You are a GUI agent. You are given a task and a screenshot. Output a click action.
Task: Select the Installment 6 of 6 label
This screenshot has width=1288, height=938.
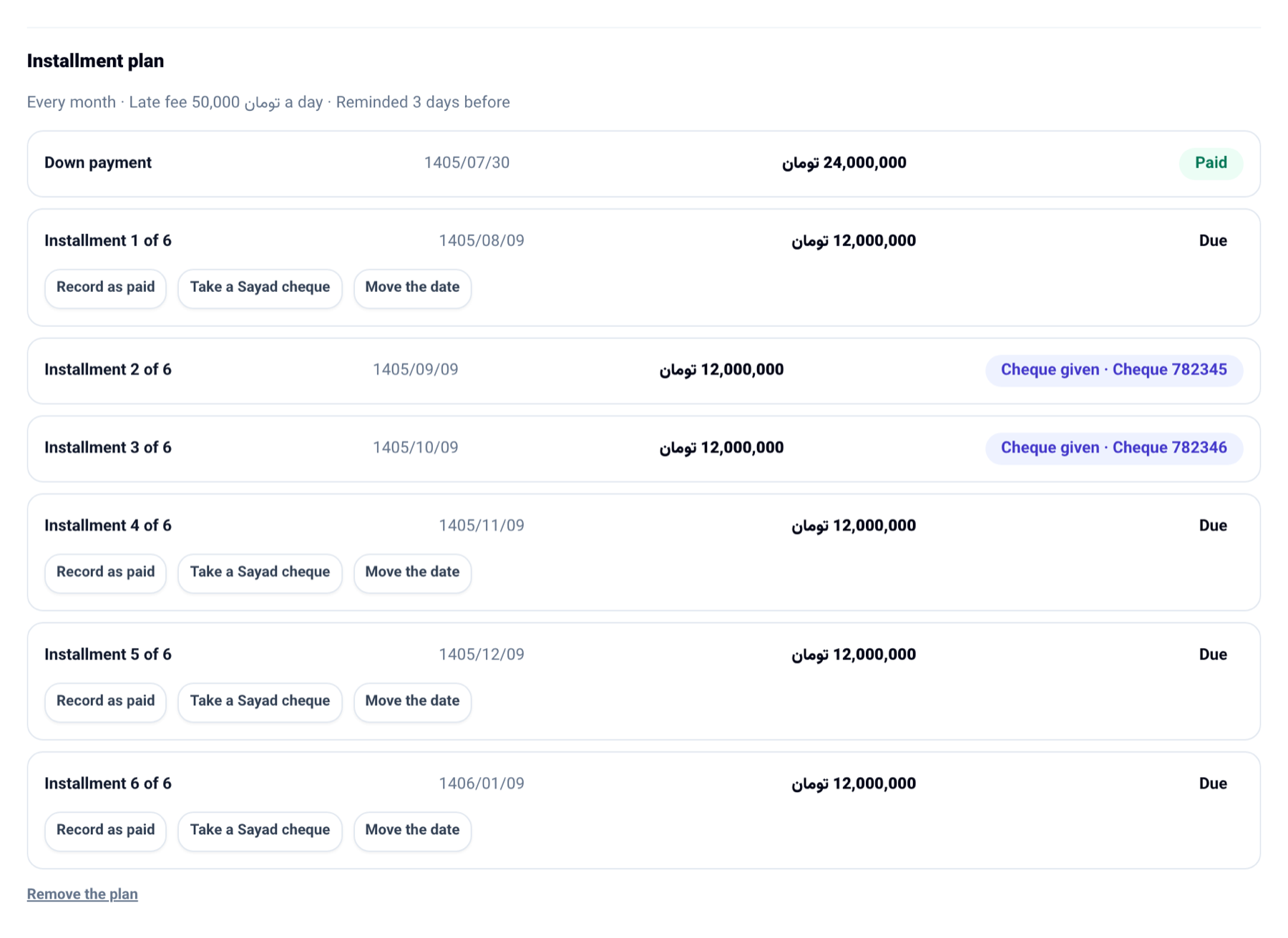(x=108, y=784)
